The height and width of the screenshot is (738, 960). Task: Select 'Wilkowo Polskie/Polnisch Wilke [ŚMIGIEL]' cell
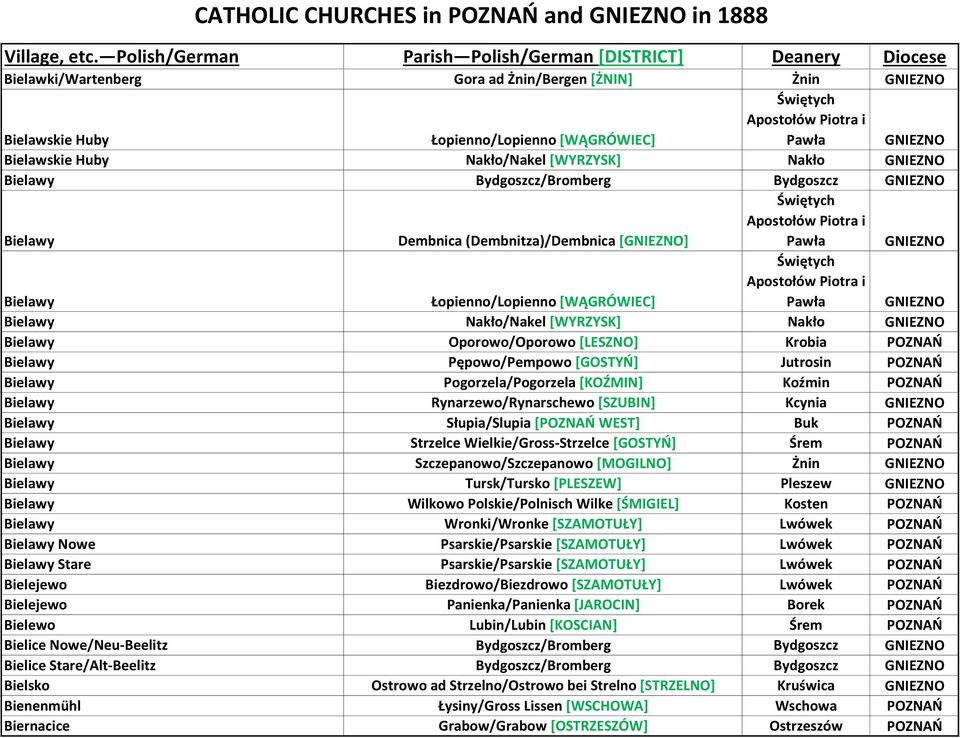[543, 503]
